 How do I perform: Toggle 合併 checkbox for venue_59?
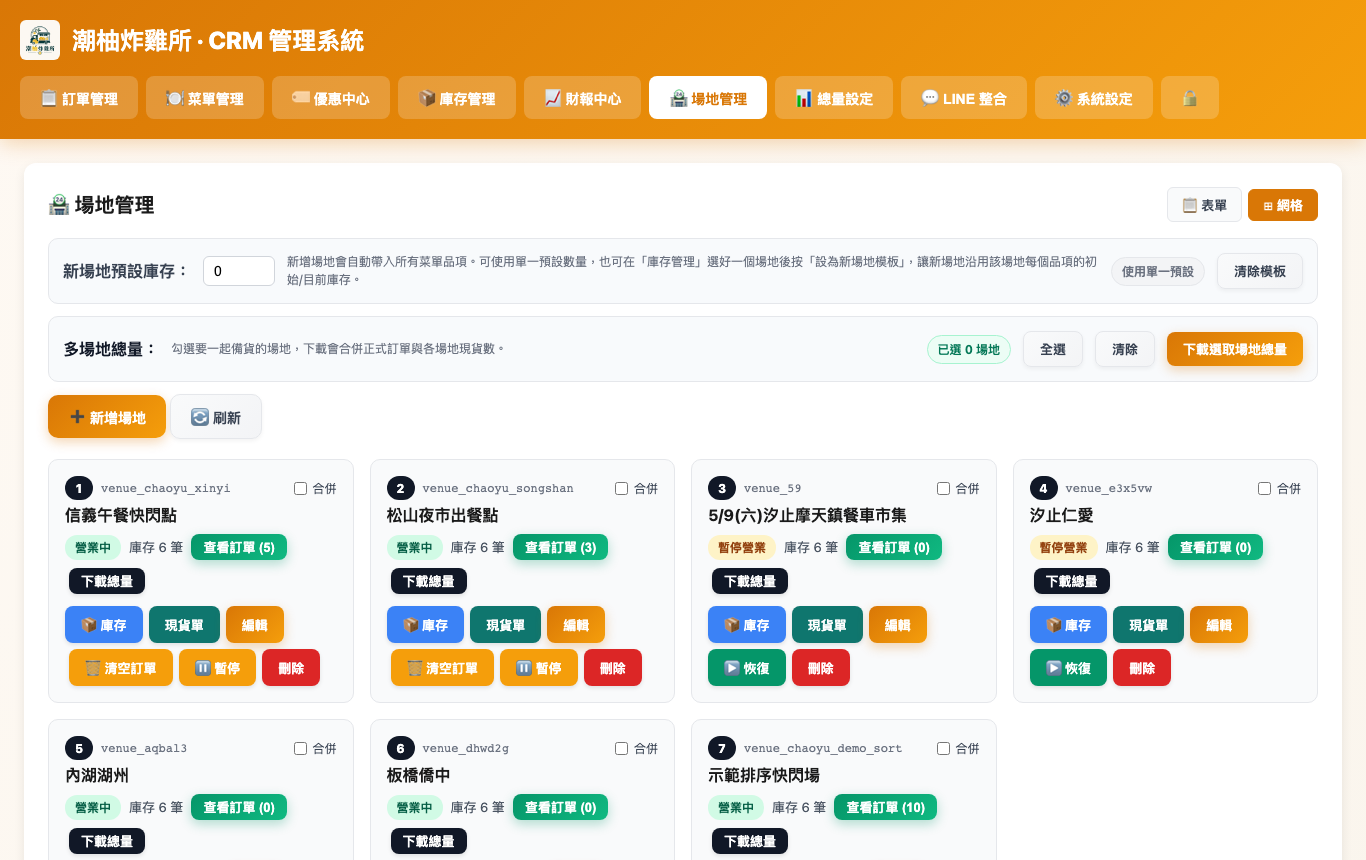click(943, 489)
